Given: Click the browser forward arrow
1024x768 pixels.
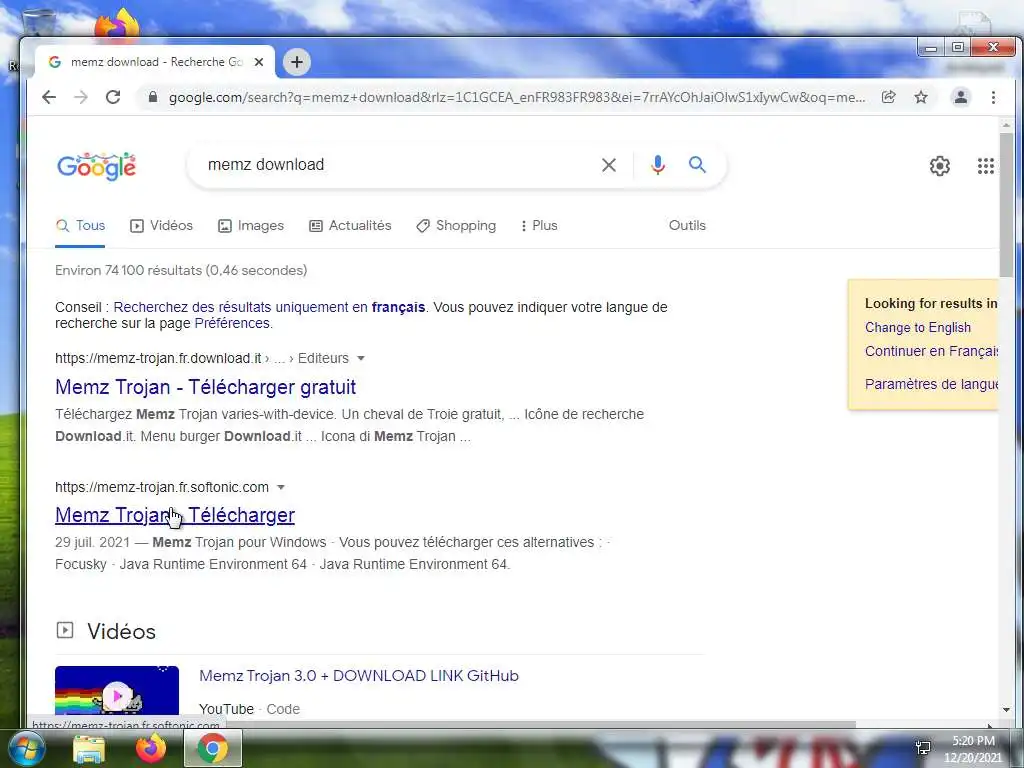Looking at the screenshot, I should click(80, 97).
